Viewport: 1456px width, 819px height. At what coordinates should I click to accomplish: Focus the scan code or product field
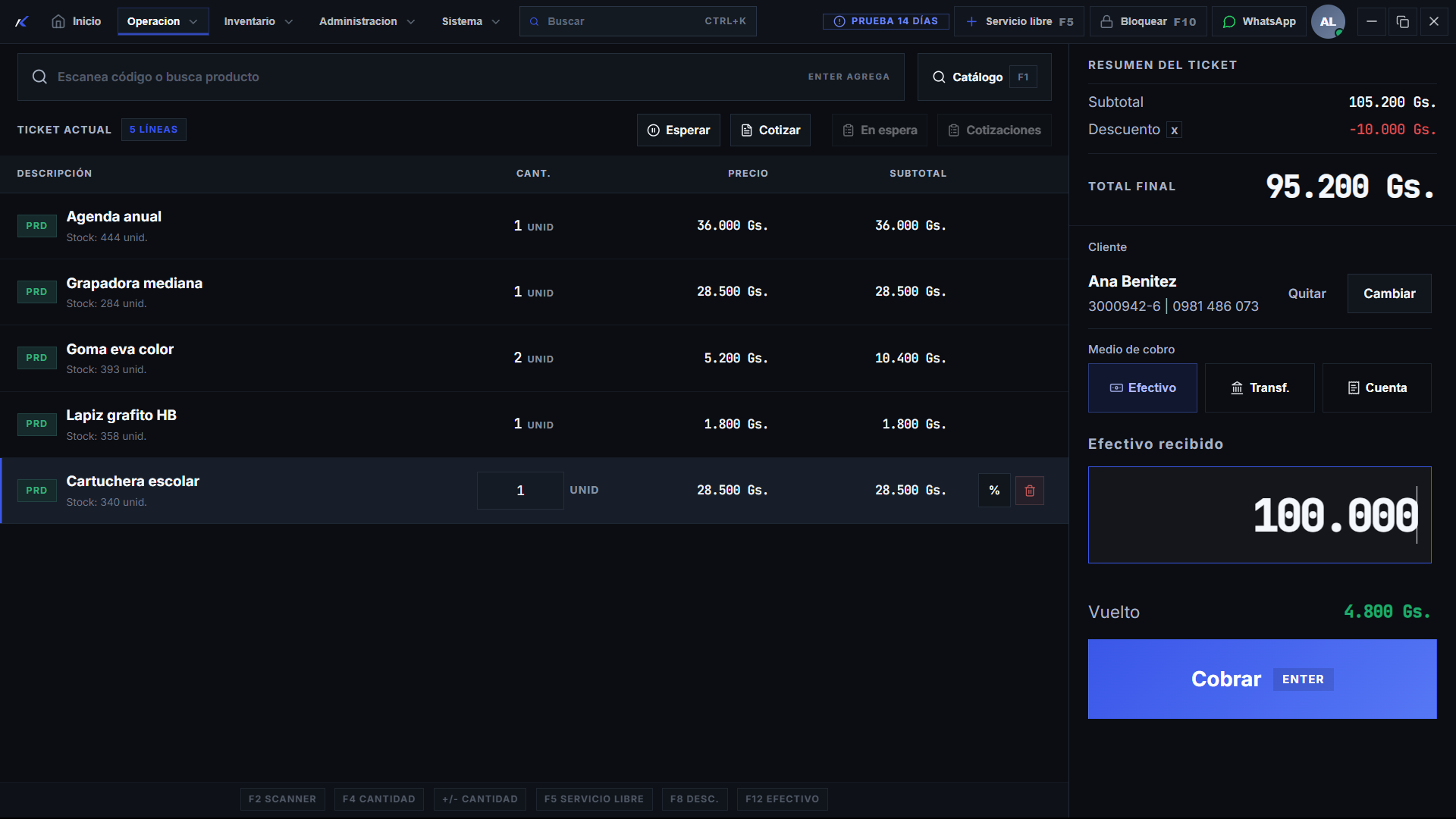click(x=461, y=77)
